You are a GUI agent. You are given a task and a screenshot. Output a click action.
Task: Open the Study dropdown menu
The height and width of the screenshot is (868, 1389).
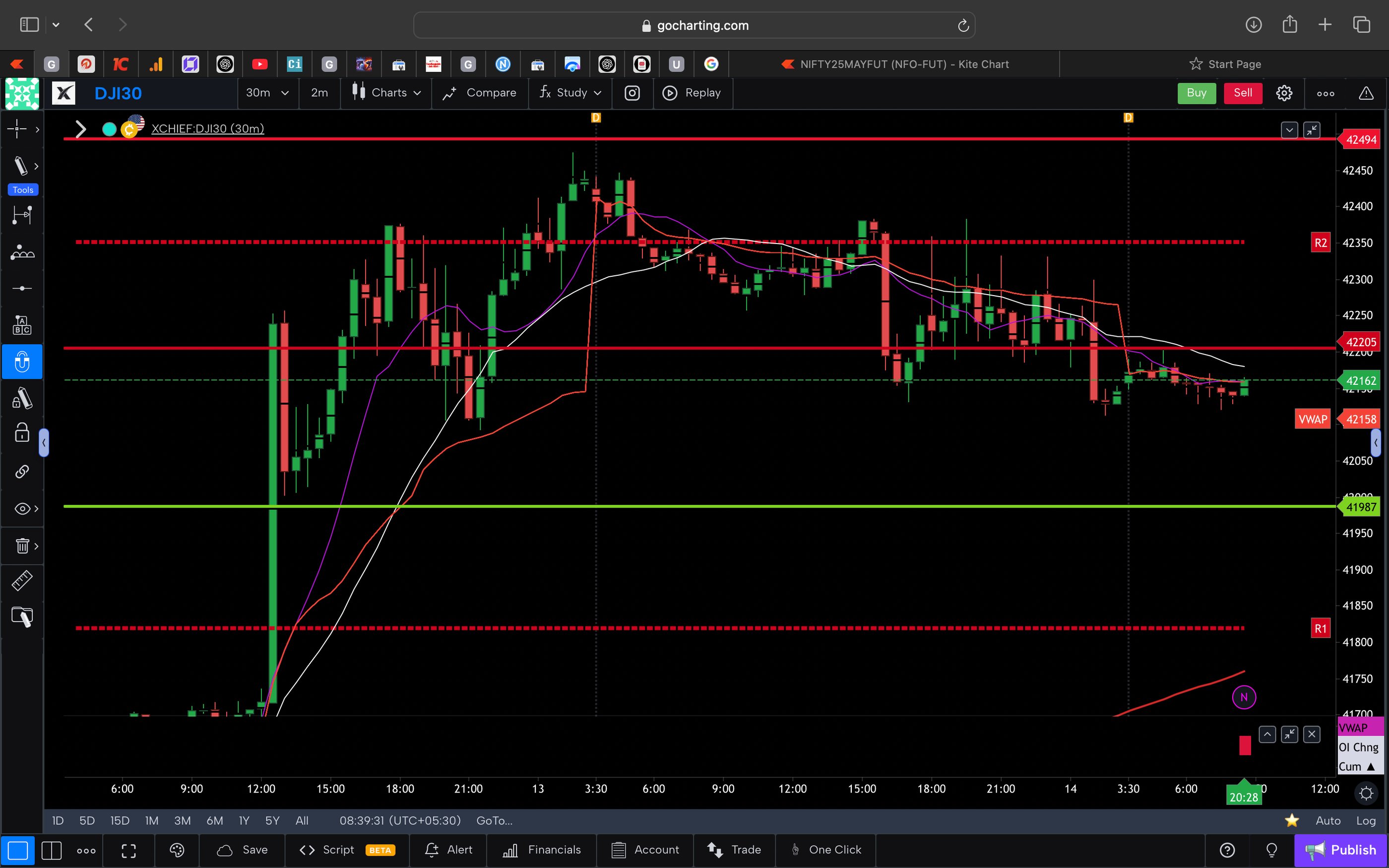[570, 93]
